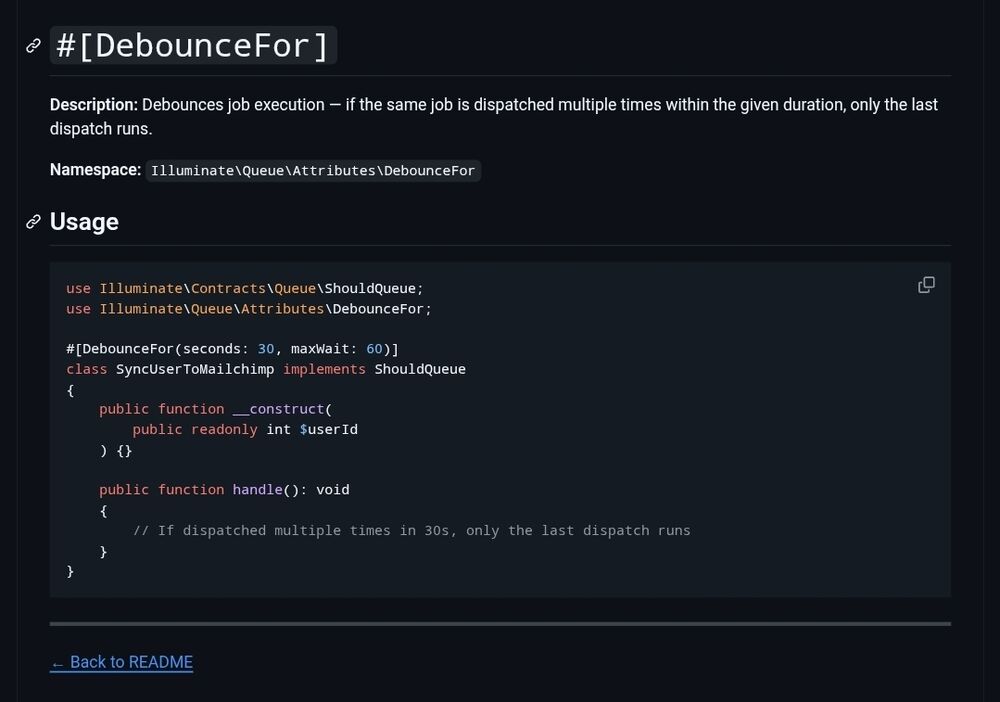Viewport: 1000px width, 702px height.
Task: Click the anchor link icon beside #[DebounceFor] heading
Action: pos(33,46)
